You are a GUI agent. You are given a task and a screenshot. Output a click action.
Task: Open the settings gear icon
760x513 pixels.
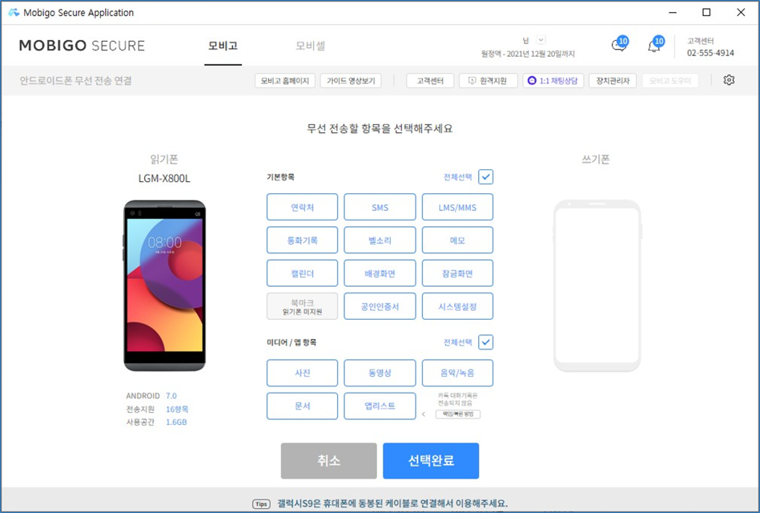coord(728,80)
